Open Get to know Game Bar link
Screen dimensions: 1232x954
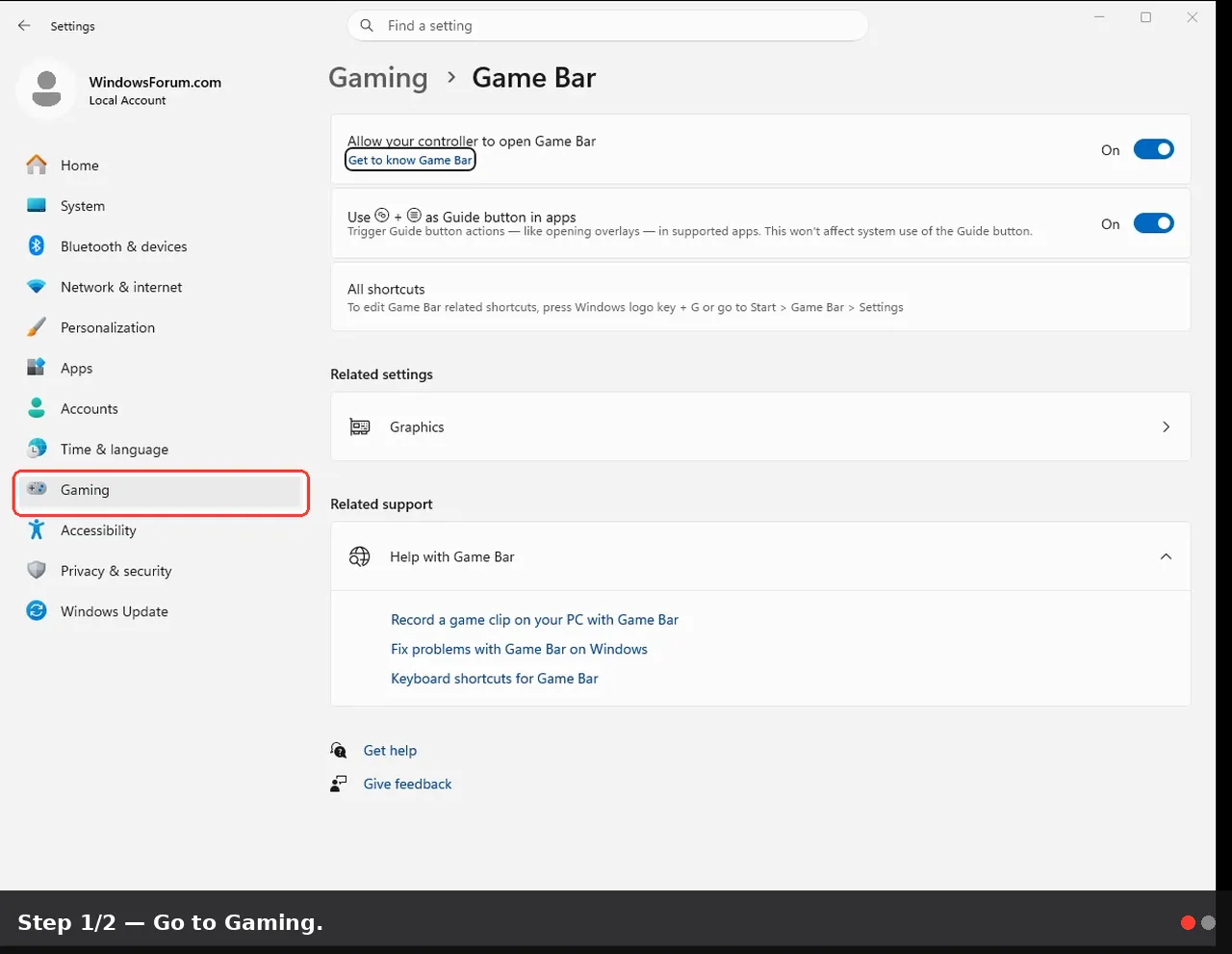[410, 161]
